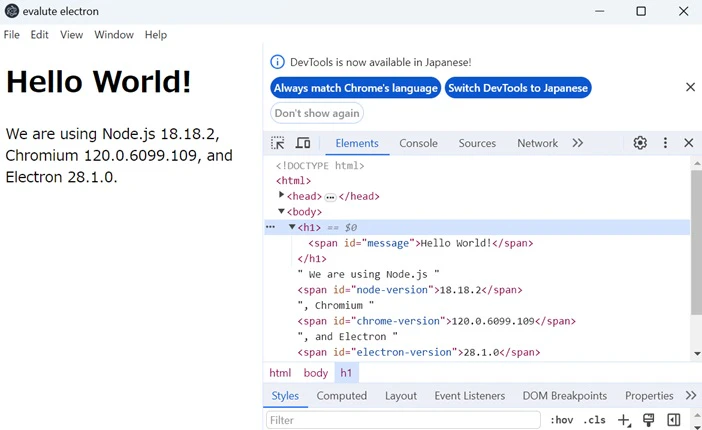Close the DevTools panel
Image resolution: width=702 pixels, height=430 pixels.
coord(689,143)
